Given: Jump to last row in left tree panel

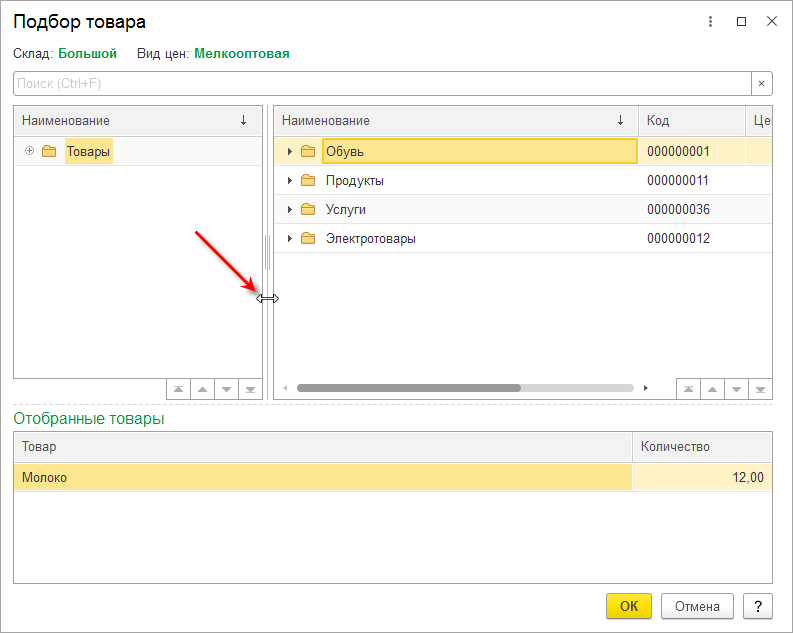Looking at the screenshot, I should pyautogui.click(x=250, y=389).
